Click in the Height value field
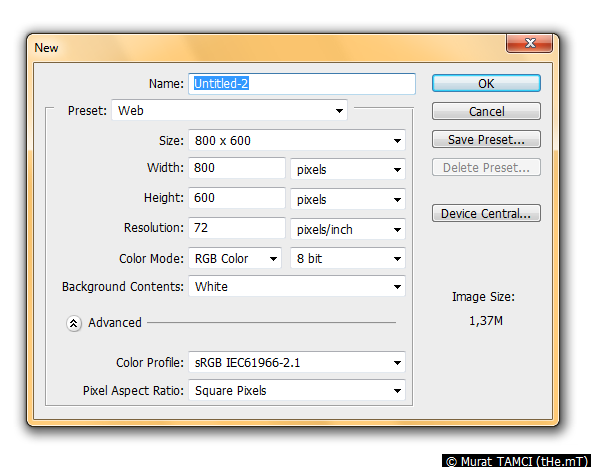The height and width of the screenshot is (467, 591). tap(237, 198)
